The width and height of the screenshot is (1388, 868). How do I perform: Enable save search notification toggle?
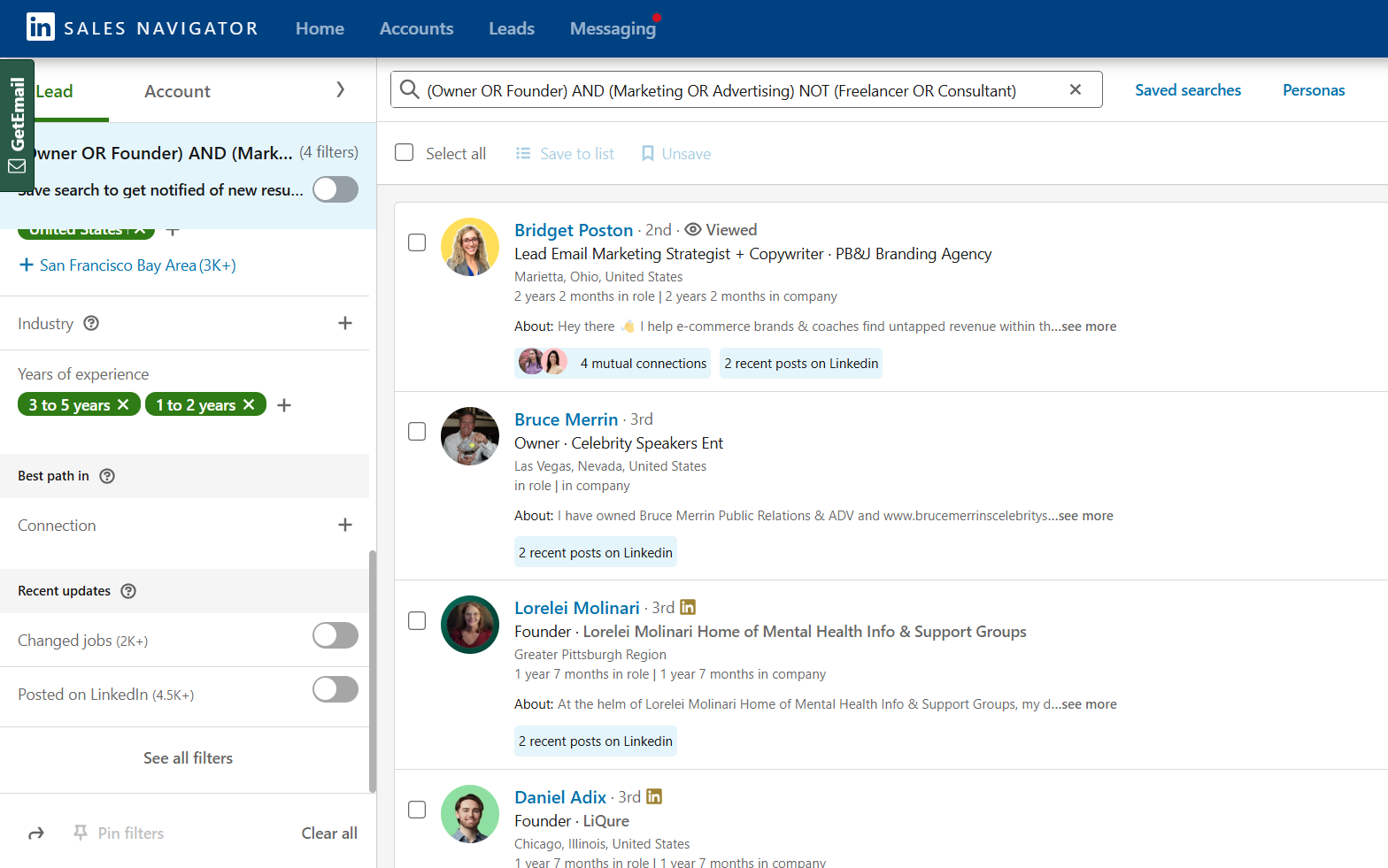click(335, 189)
